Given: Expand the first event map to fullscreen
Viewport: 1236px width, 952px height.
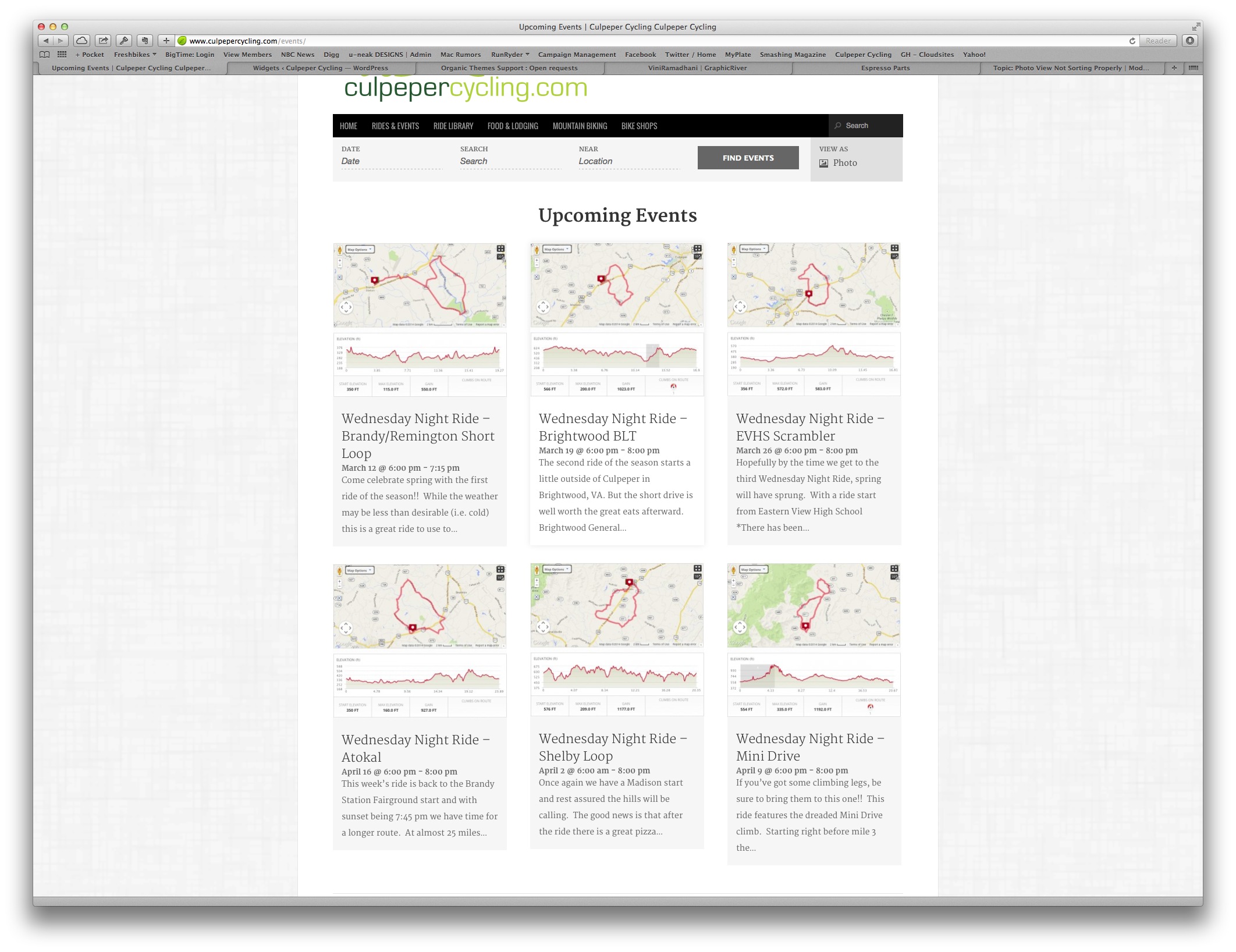Looking at the screenshot, I should coord(500,248).
